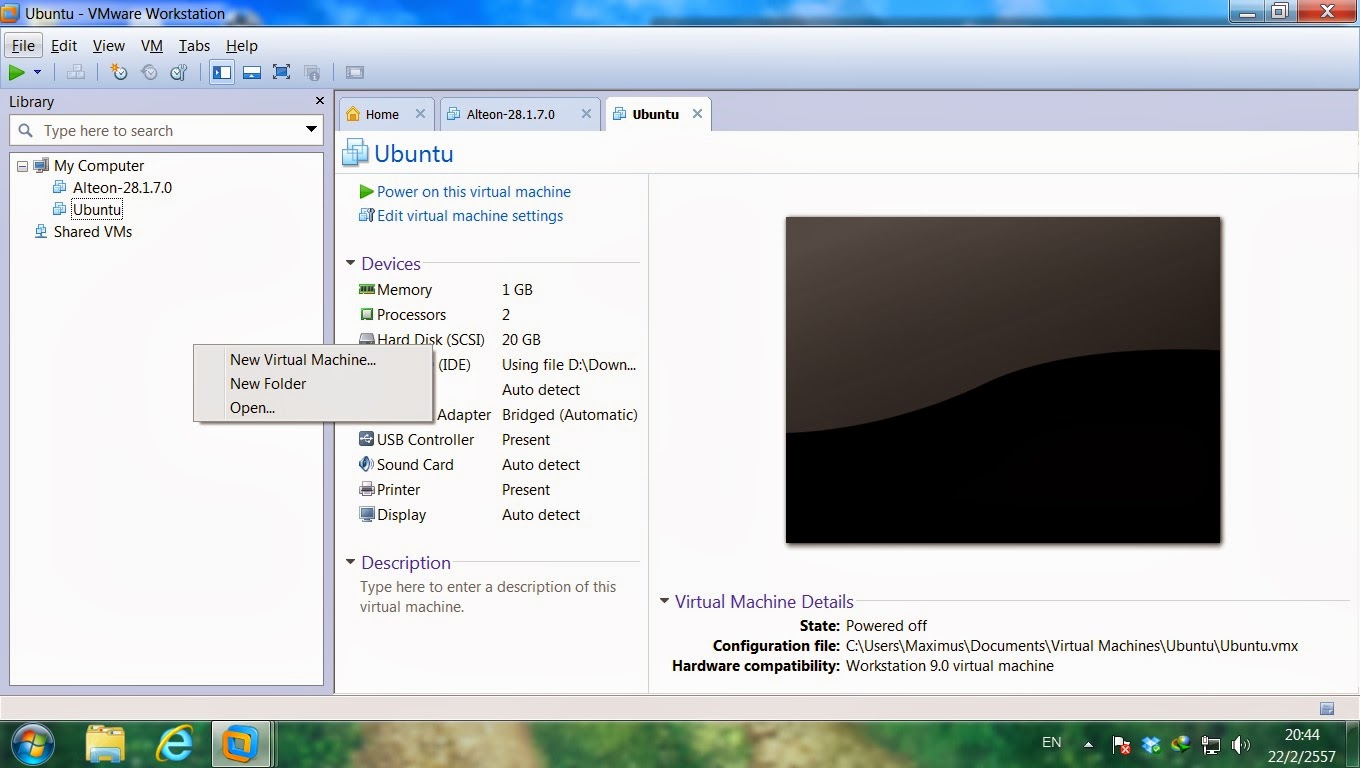The image size is (1360, 768).
Task: Close the Ubuntu tab
Action: coord(697,114)
